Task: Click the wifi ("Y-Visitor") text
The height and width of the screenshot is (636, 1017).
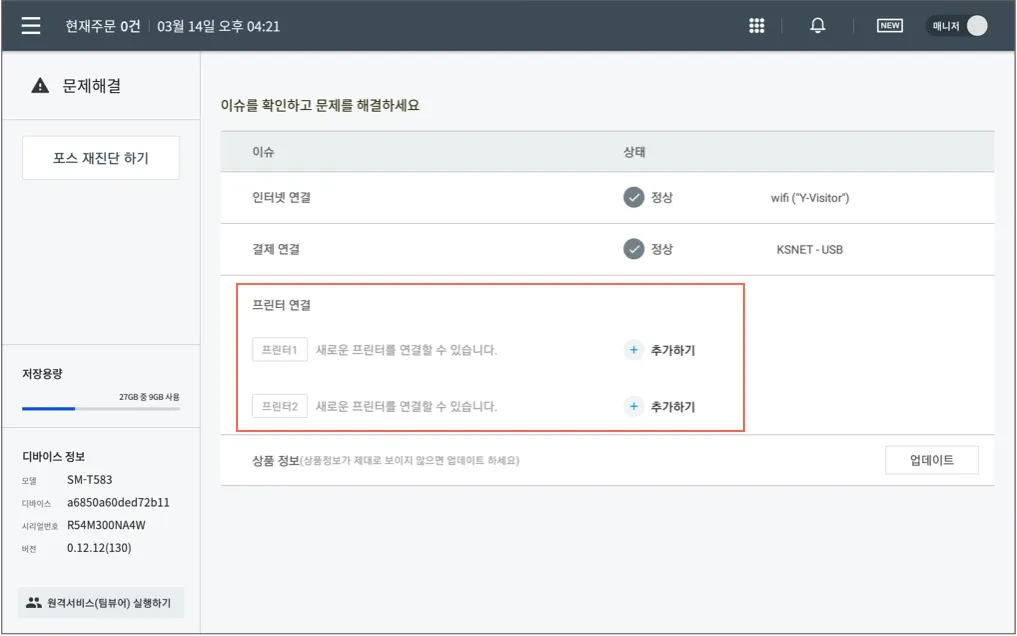Action: 809,198
